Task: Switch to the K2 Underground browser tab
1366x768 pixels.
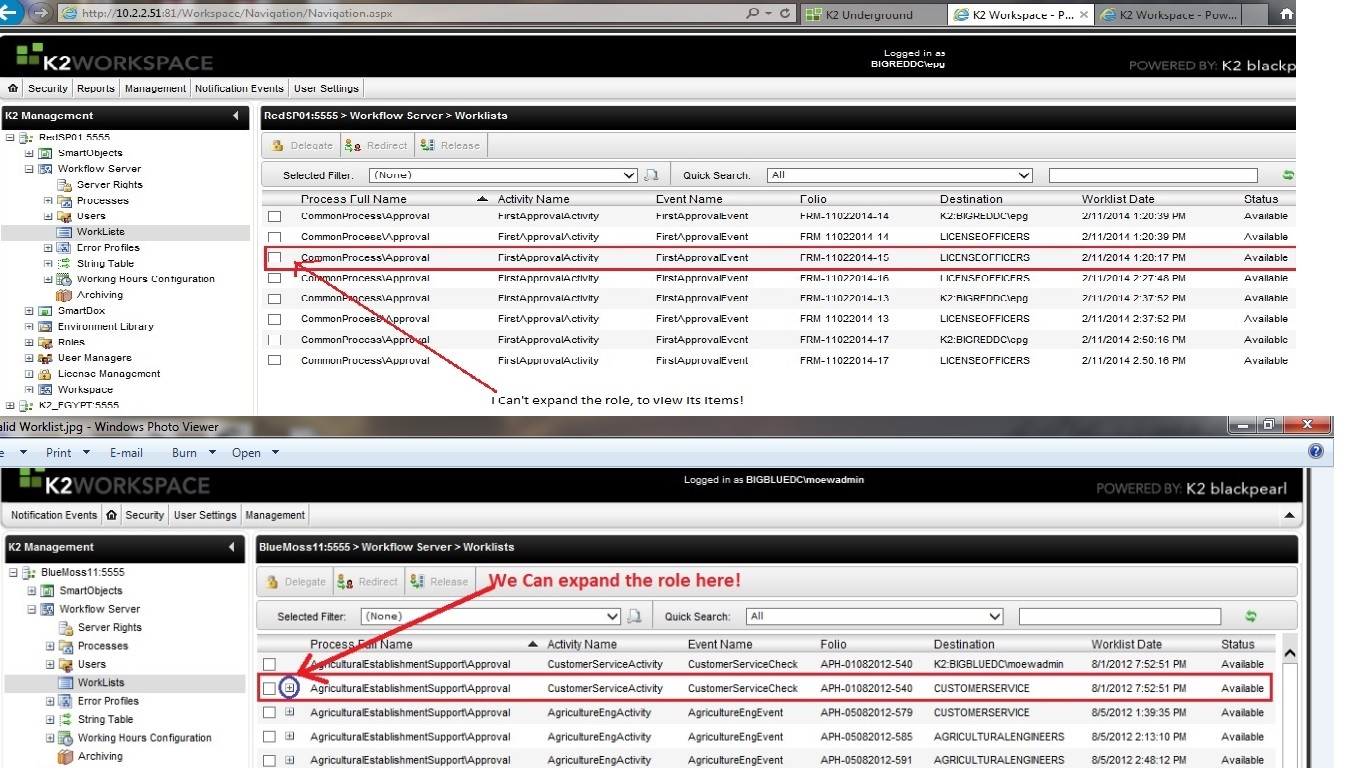Action: click(870, 15)
